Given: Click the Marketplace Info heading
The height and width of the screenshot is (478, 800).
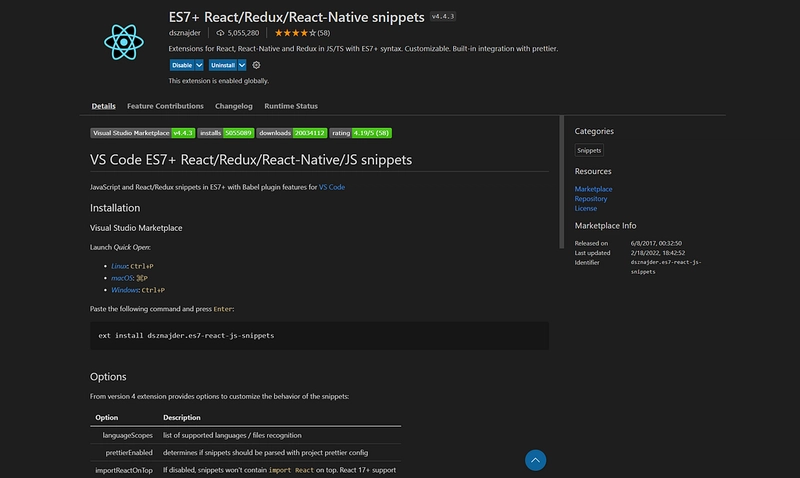Looking at the screenshot, I should 605,225.
